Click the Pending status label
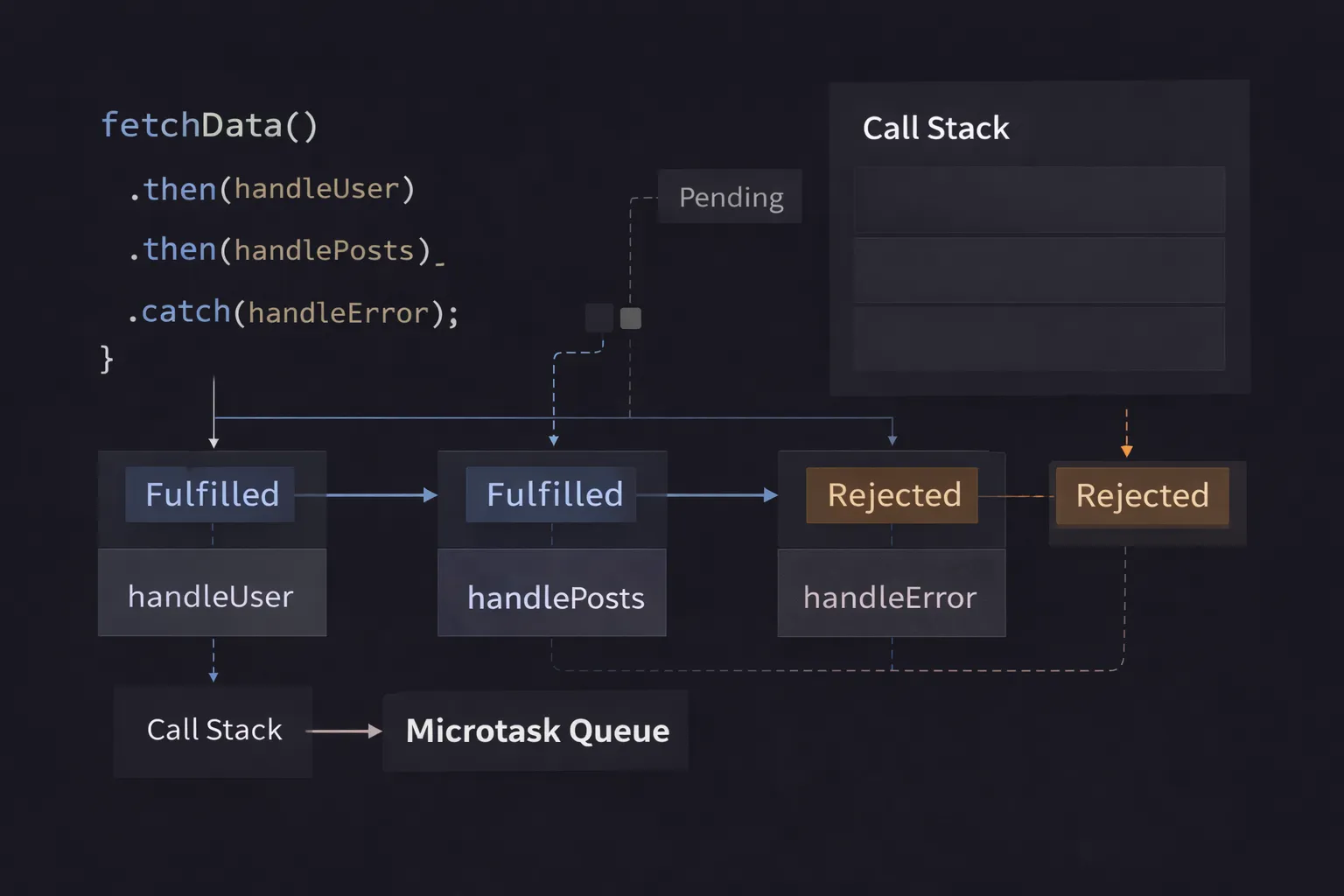Image resolution: width=1344 pixels, height=896 pixels. (x=731, y=197)
